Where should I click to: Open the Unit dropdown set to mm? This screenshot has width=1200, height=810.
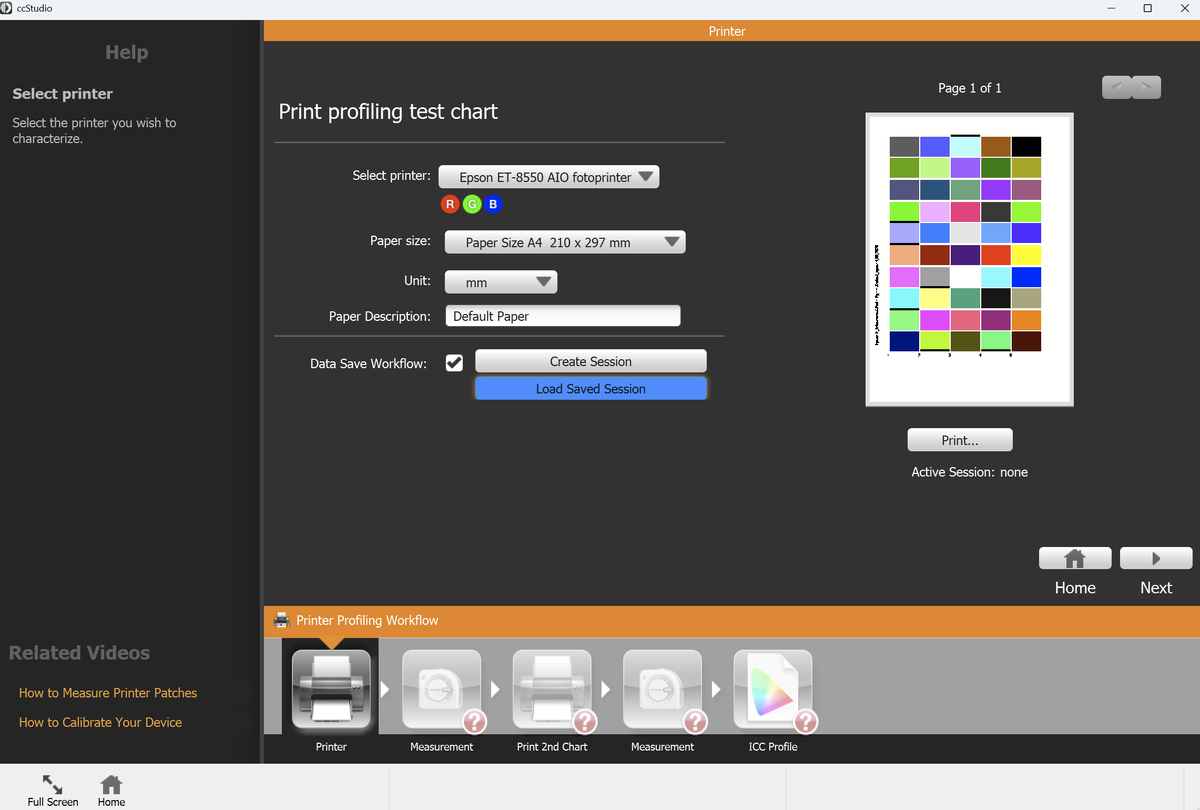coord(500,283)
